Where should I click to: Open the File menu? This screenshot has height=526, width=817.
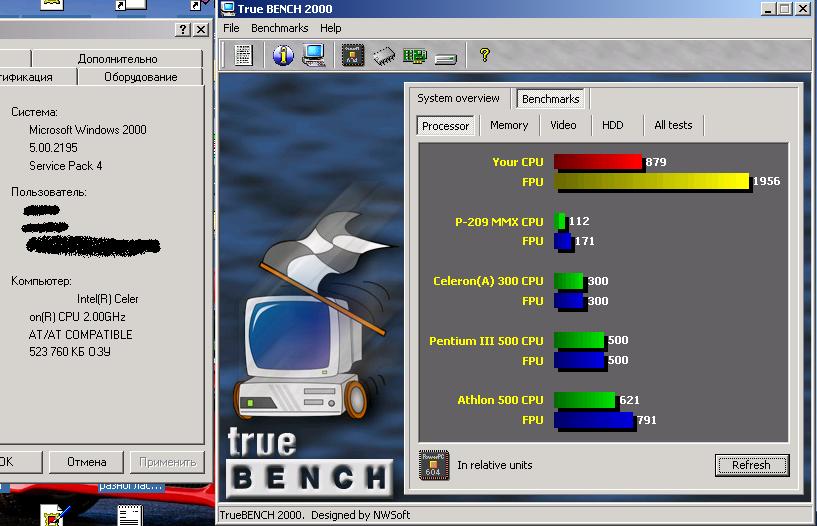click(231, 28)
